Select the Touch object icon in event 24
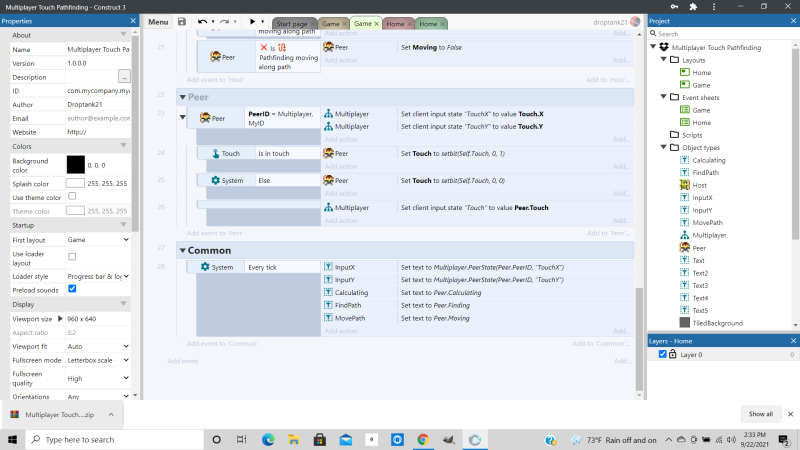This screenshot has height=450, width=800. pyautogui.click(x=215, y=153)
